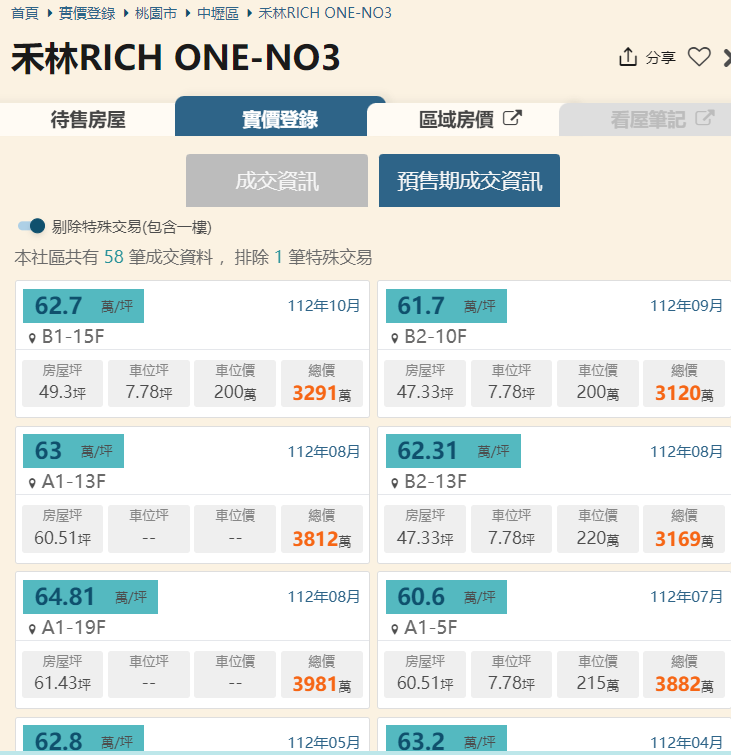Screen dimensions: 731x755
Task: Click external link icon beside 區域房價
Action: 512,118
